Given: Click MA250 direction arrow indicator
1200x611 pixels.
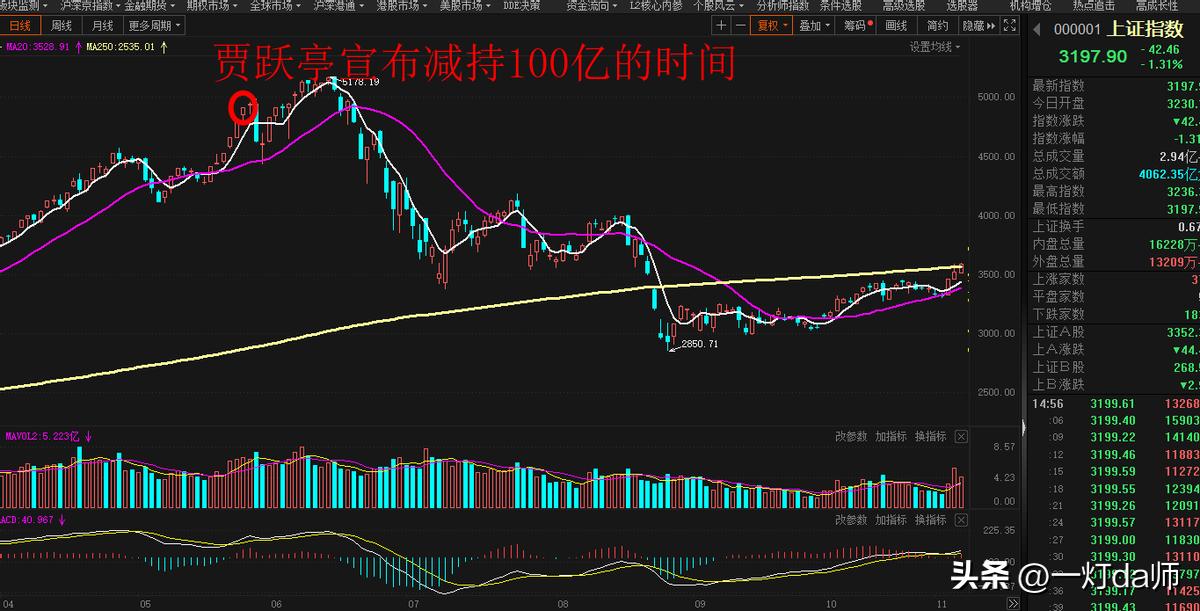Looking at the screenshot, I should click(x=163, y=46).
